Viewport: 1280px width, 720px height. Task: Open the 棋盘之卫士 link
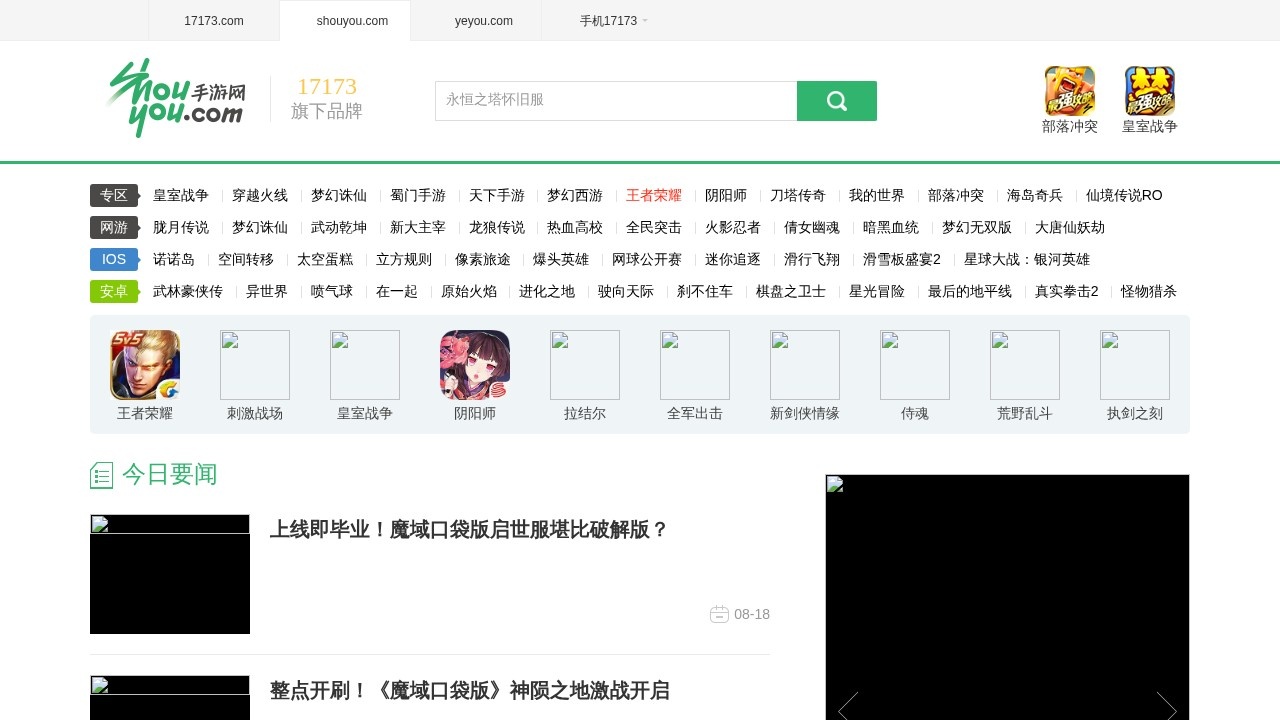pyautogui.click(x=791, y=291)
